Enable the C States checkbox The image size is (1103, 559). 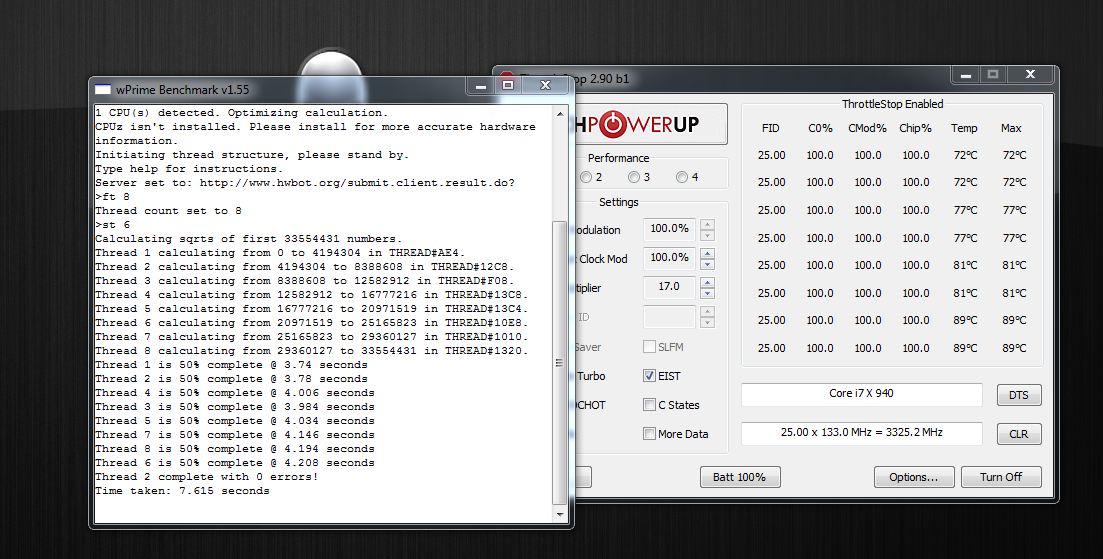point(649,405)
